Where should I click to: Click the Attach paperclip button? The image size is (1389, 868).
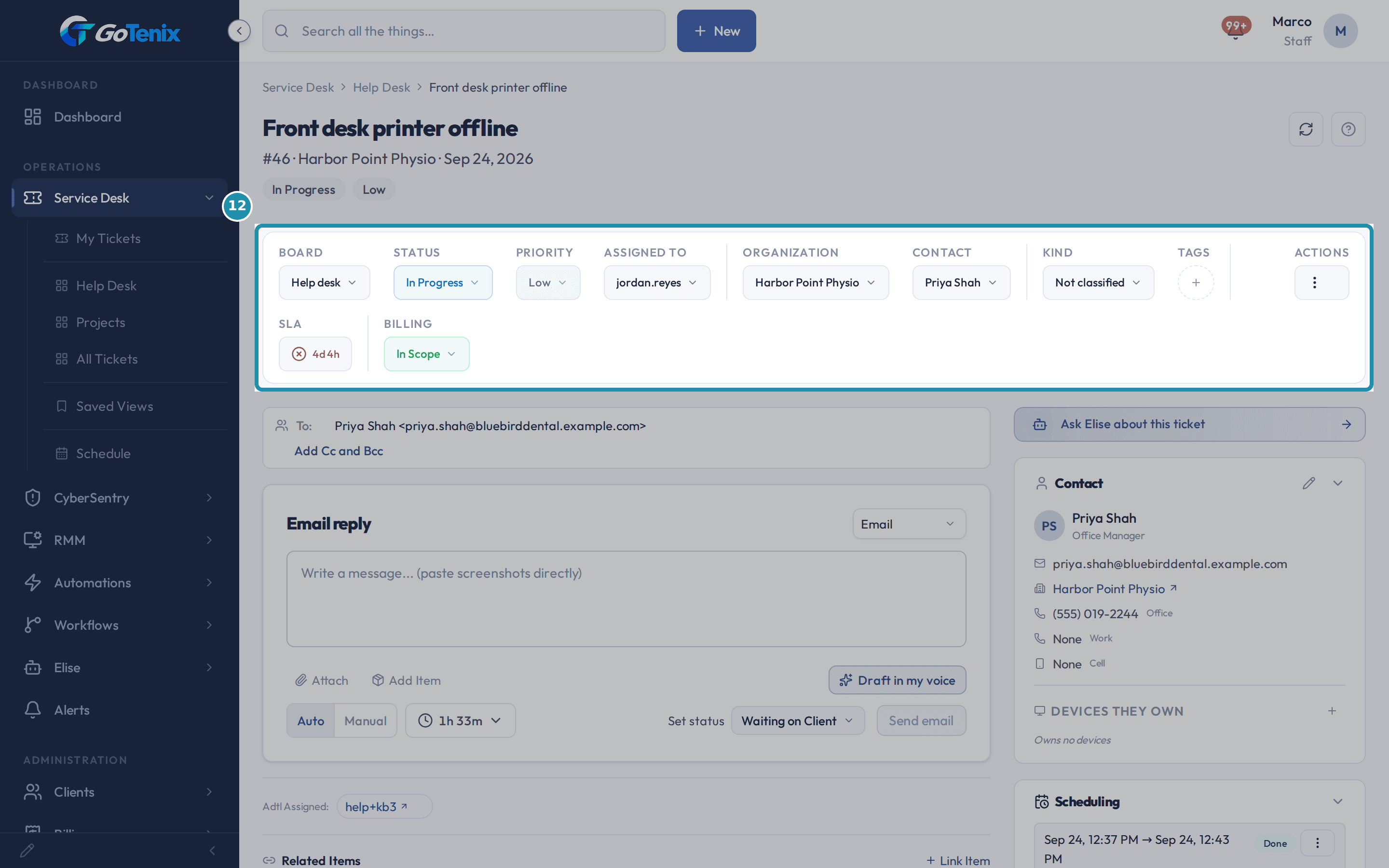[321, 680]
